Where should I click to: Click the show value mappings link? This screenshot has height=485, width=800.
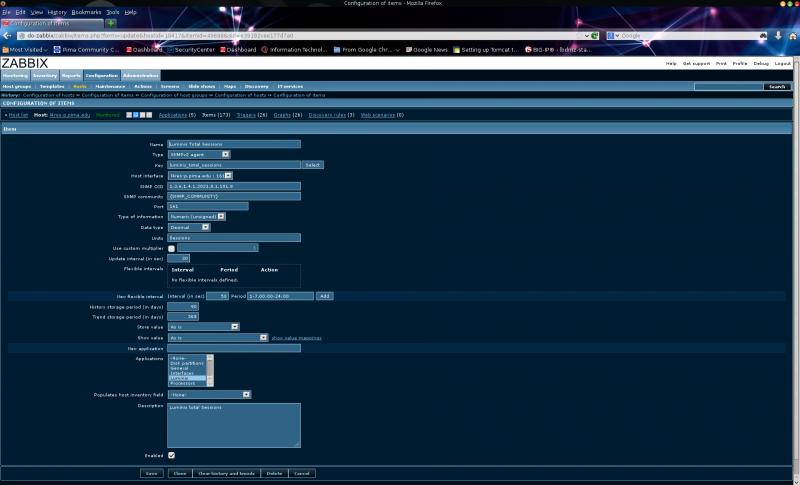(x=296, y=338)
